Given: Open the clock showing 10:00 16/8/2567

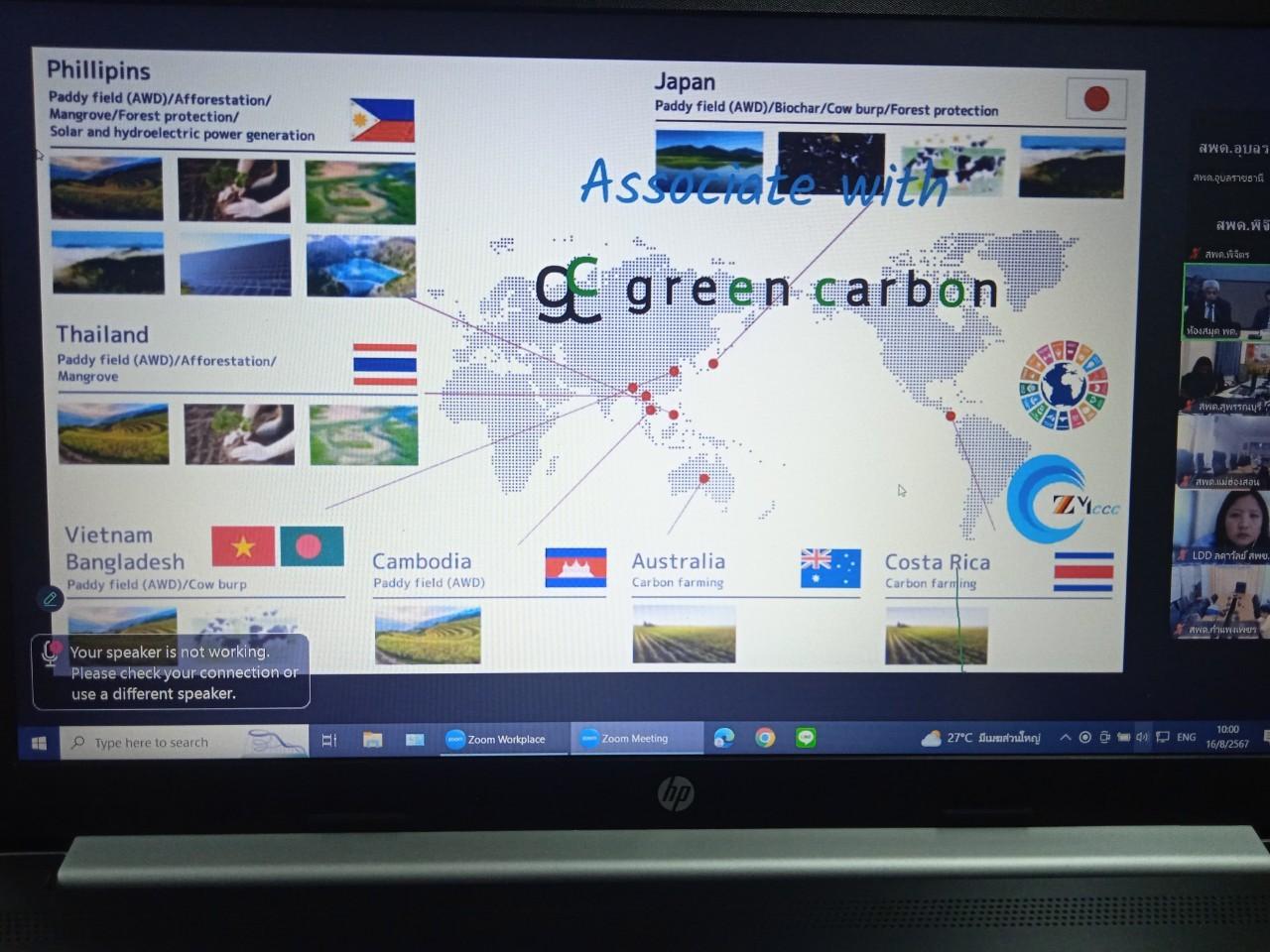Looking at the screenshot, I should coord(1227,737).
